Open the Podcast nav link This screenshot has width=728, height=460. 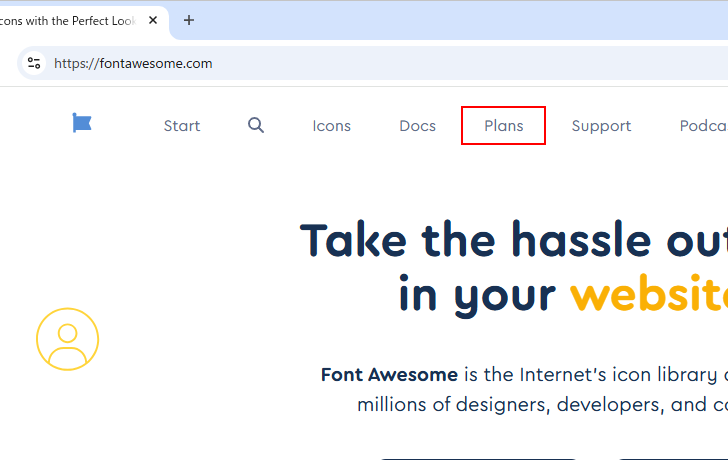pos(704,126)
